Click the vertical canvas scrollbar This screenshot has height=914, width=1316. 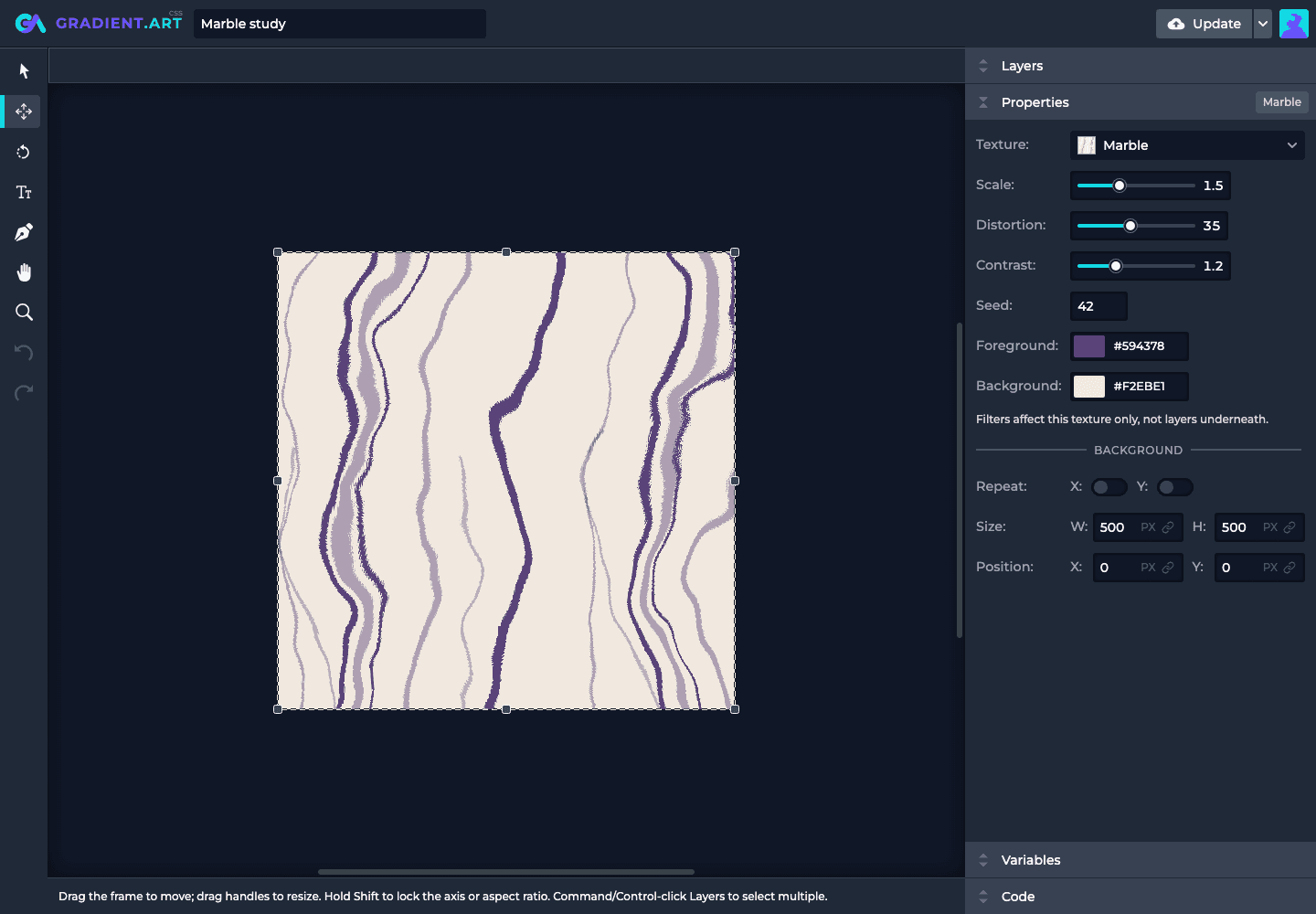point(959,481)
